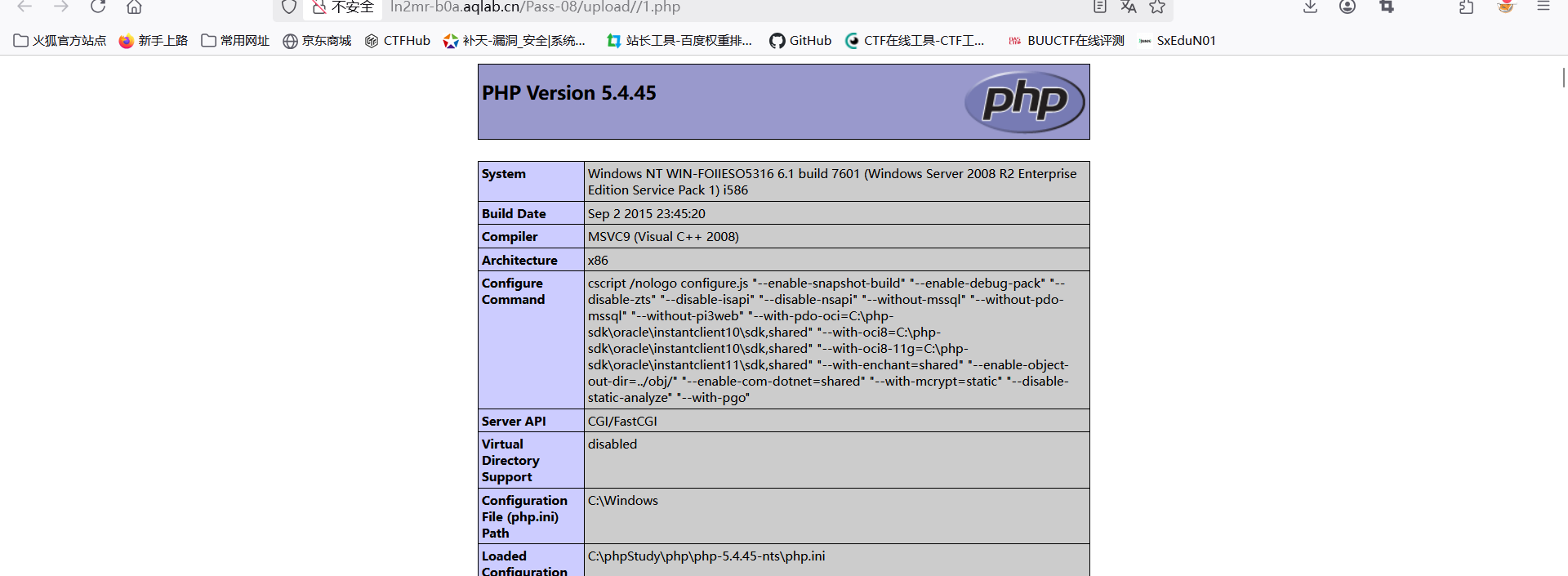
Task: Reload the current page
Action: (x=98, y=7)
